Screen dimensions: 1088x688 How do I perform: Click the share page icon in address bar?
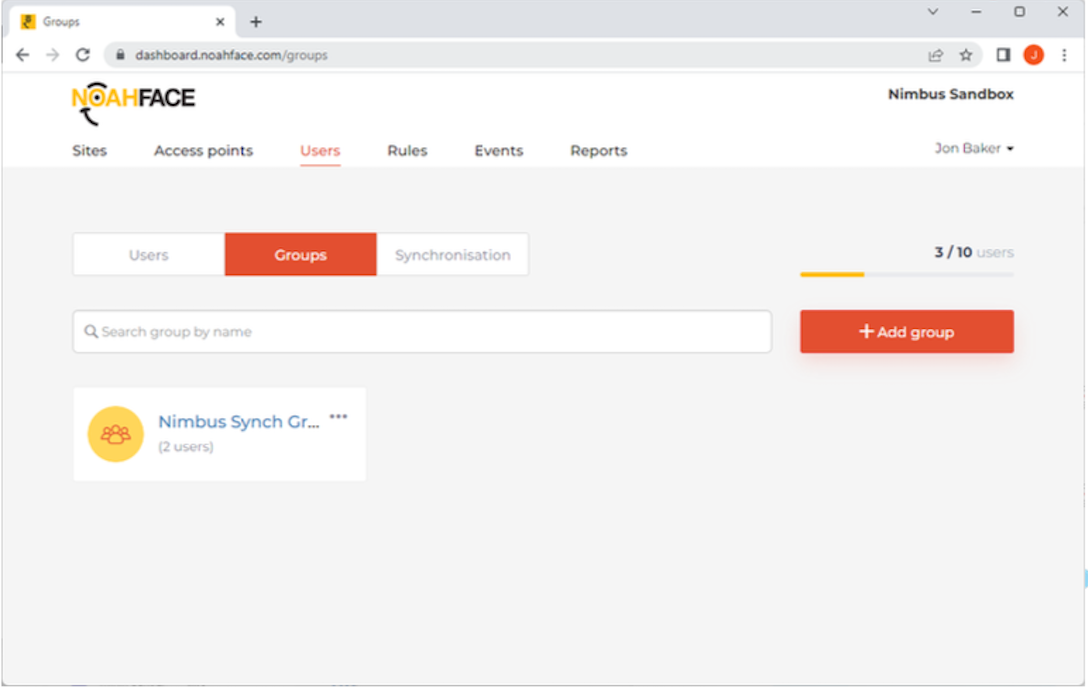[x=936, y=55]
